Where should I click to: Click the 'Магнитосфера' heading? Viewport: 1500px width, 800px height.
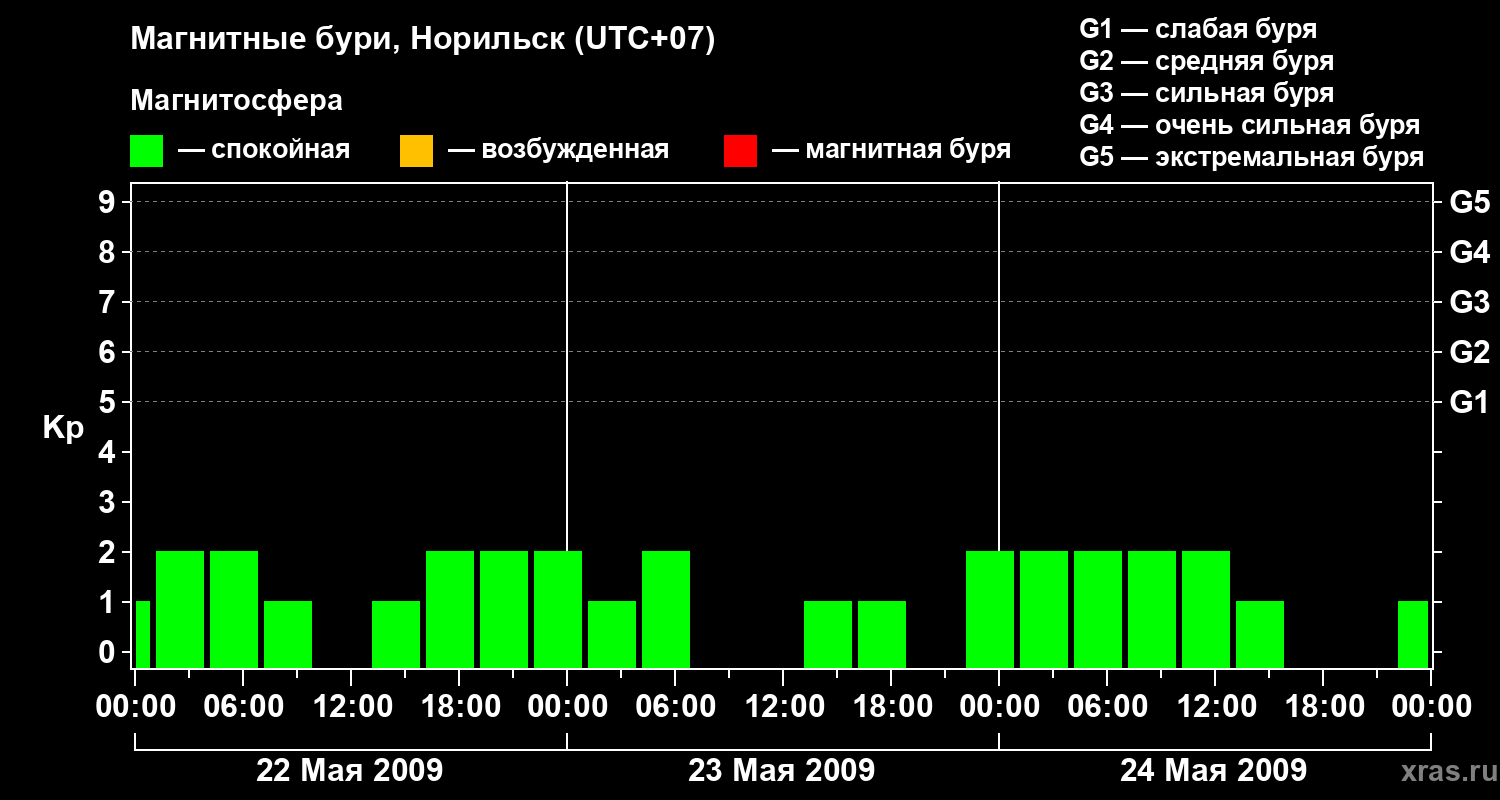tap(236, 101)
